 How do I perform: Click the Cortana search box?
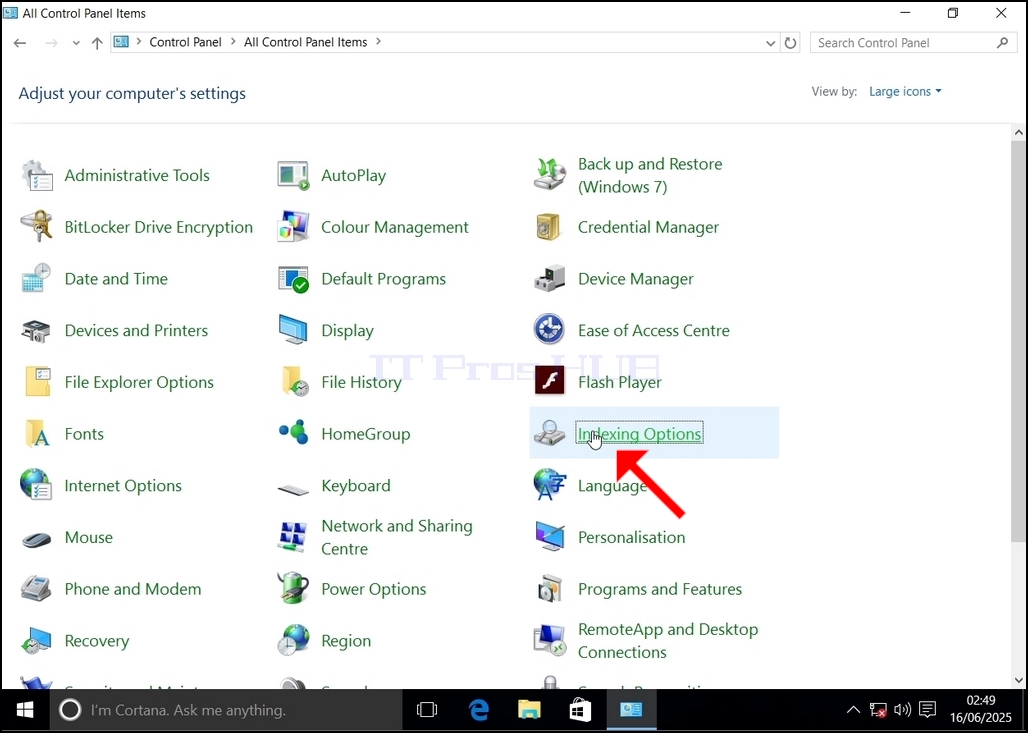point(226,709)
